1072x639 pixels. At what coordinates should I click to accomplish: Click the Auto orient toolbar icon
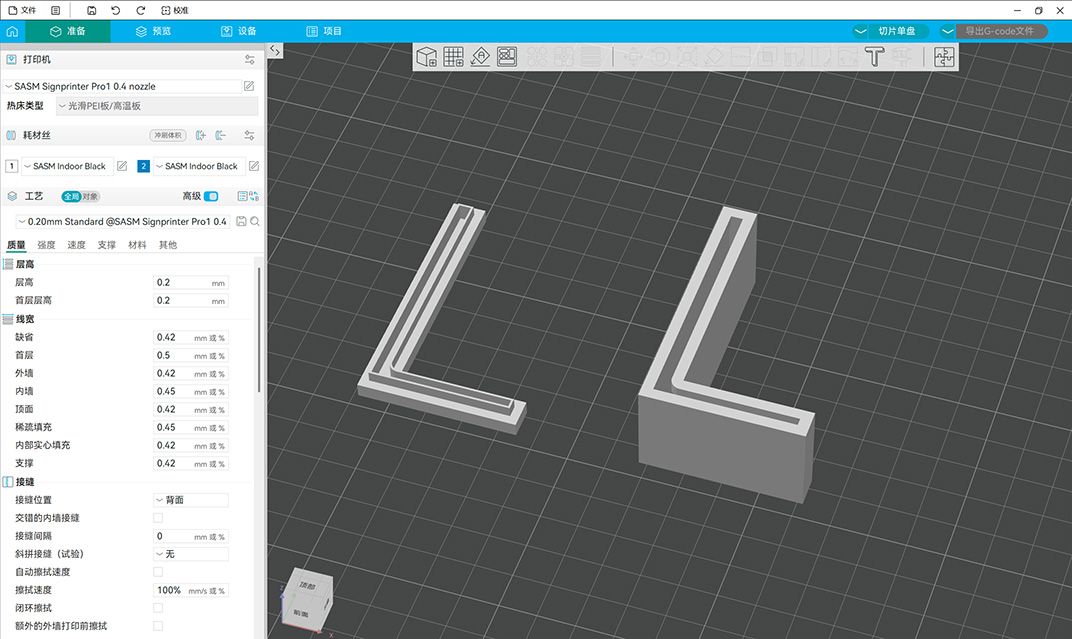[480, 57]
